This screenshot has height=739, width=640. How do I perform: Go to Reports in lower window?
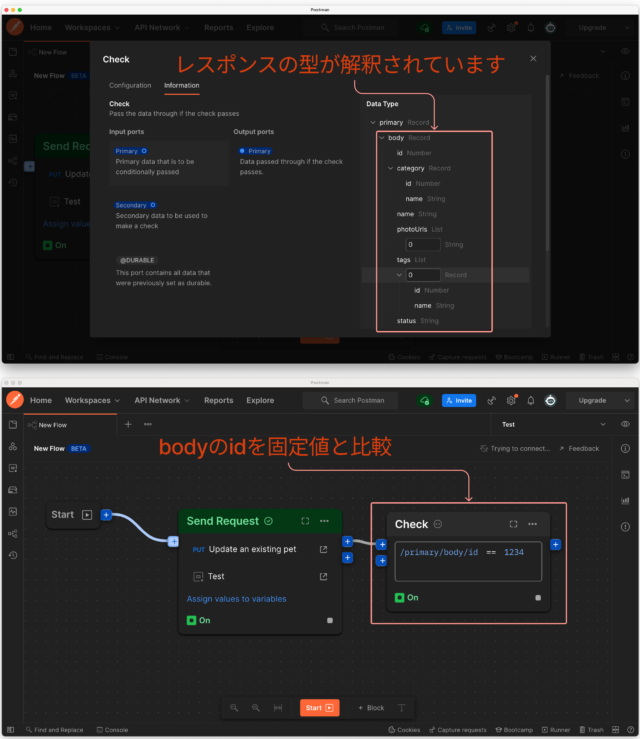point(219,400)
